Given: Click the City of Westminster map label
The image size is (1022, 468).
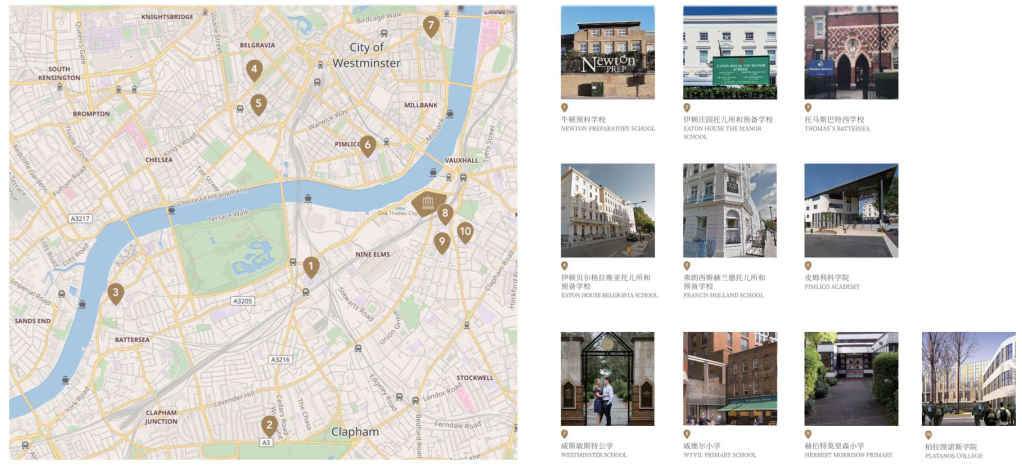Looking at the screenshot, I should point(366,55).
